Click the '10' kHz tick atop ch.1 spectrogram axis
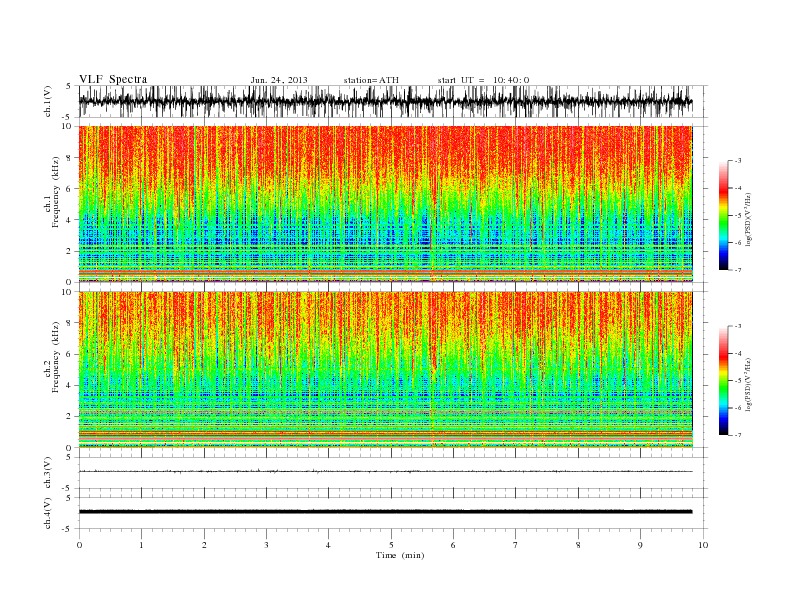 click(x=67, y=126)
